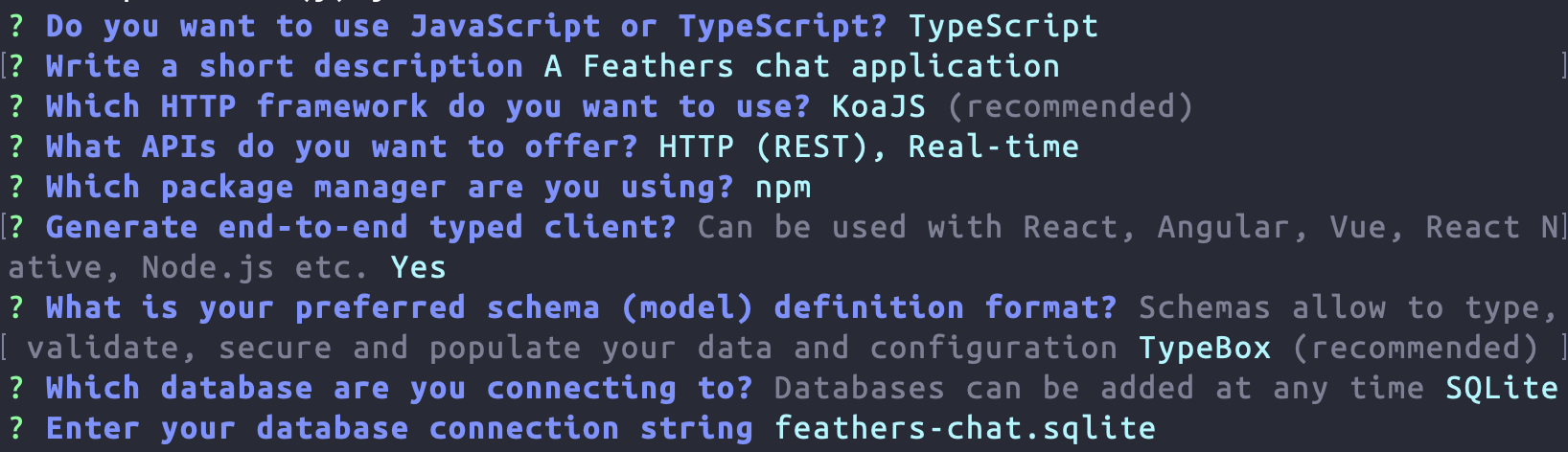Click the Real-time API answer
1568x452 pixels.
(x=993, y=147)
